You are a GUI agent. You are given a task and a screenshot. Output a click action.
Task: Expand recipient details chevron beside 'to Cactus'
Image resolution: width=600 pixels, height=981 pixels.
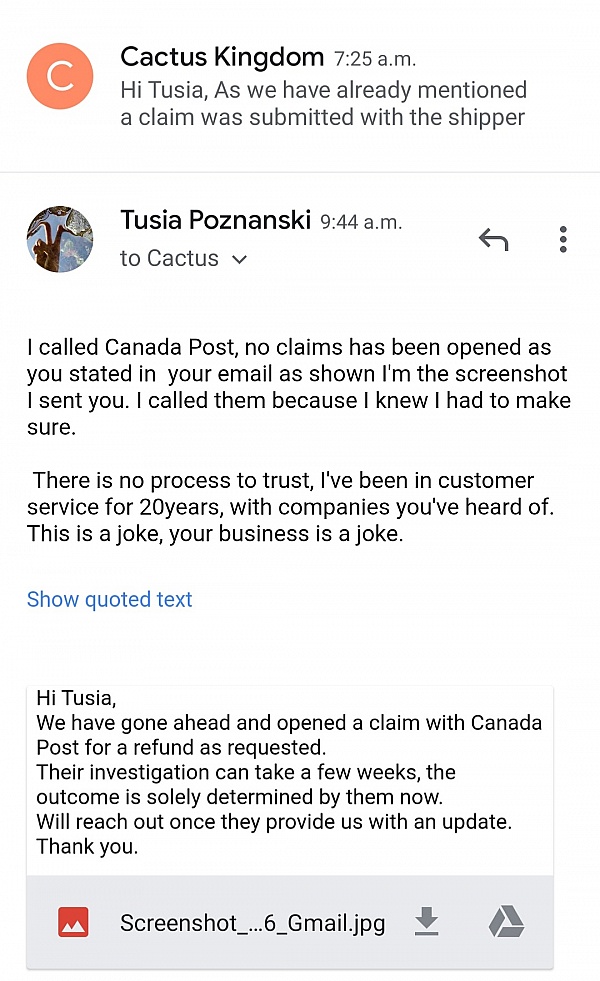click(x=239, y=260)
